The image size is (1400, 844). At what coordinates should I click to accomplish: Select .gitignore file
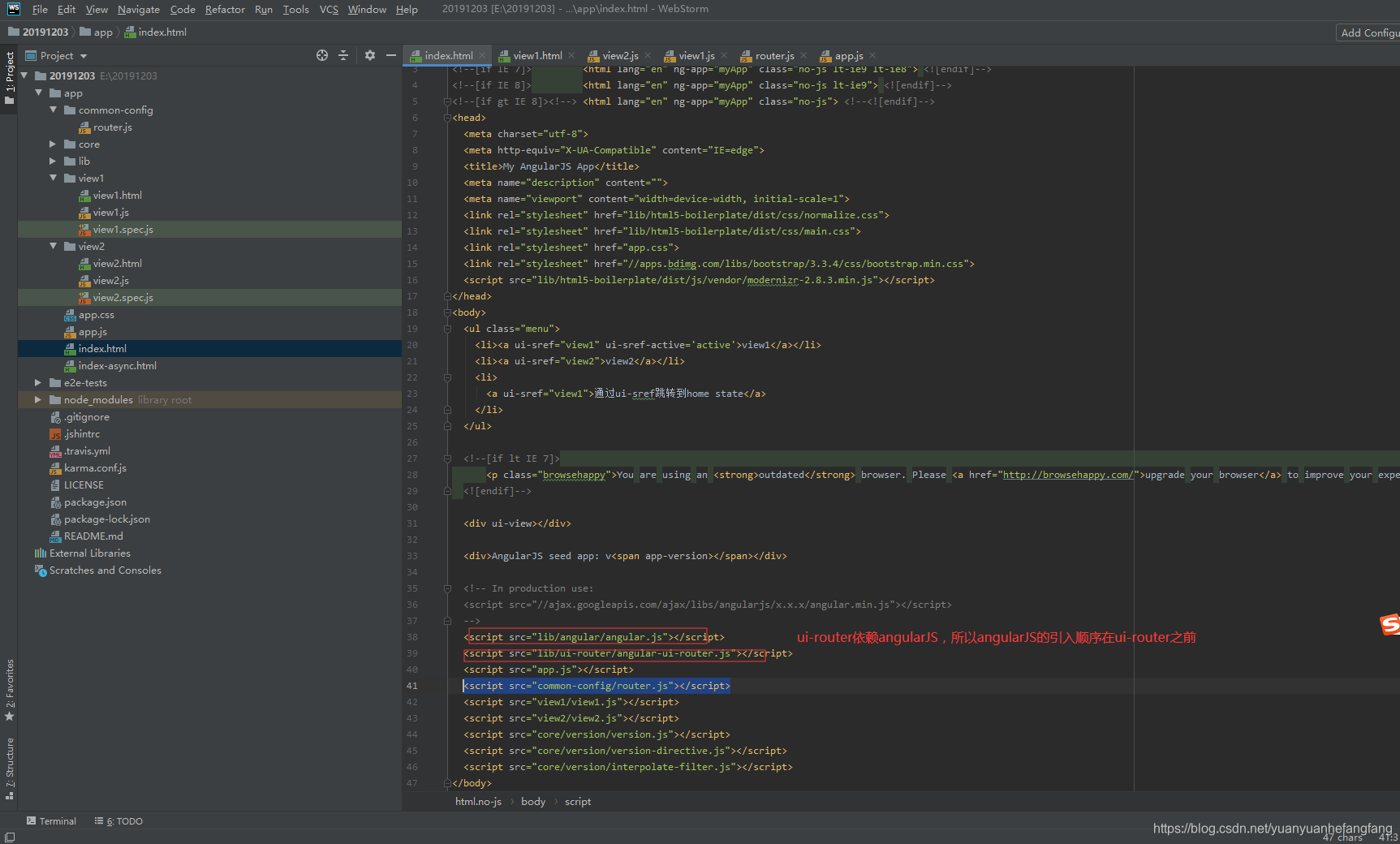[x=86, y=417]
